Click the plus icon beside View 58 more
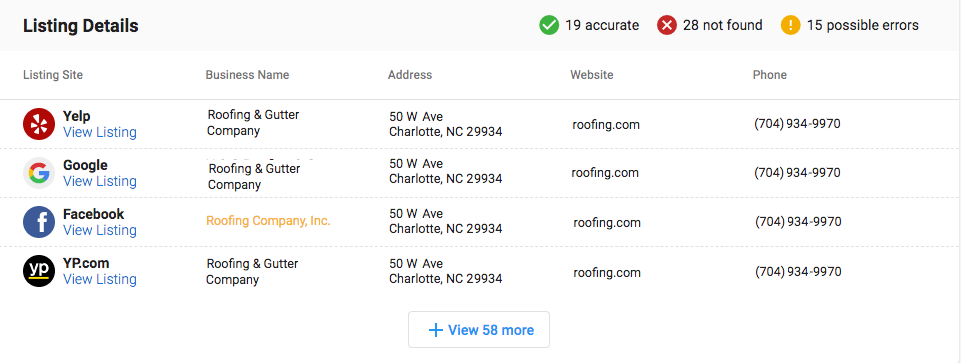This screenshot has height=363, width=961. (x=435, y=330)
